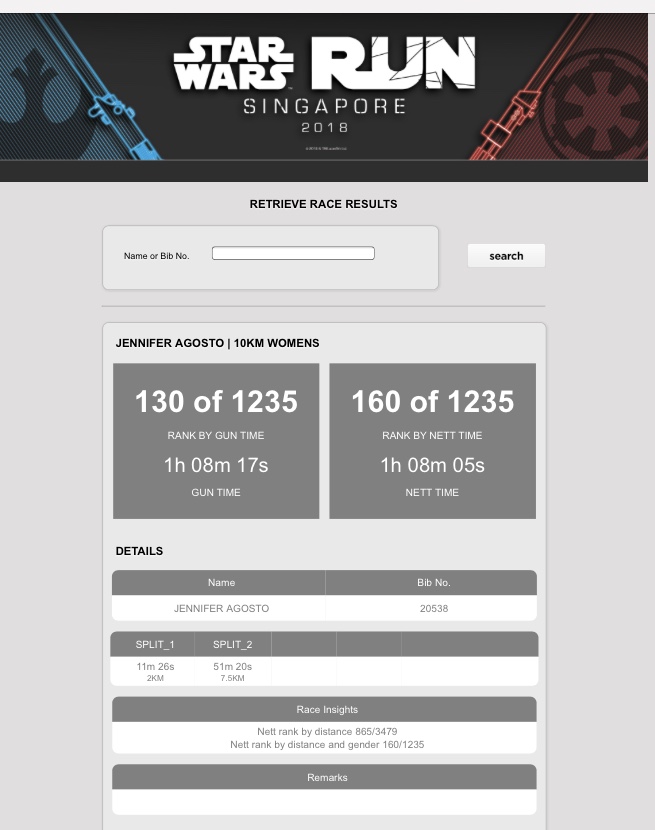Click the DETAILS section heading
This screenshot has width=655, height=830.
click(139, 551)
